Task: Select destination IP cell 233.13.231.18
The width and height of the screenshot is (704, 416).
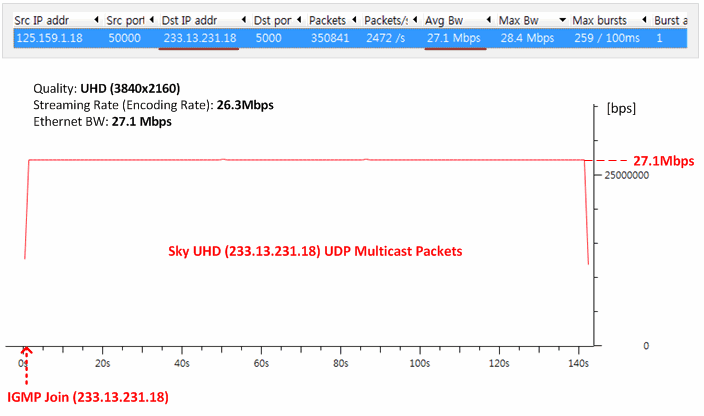Action: click(200, 38)
